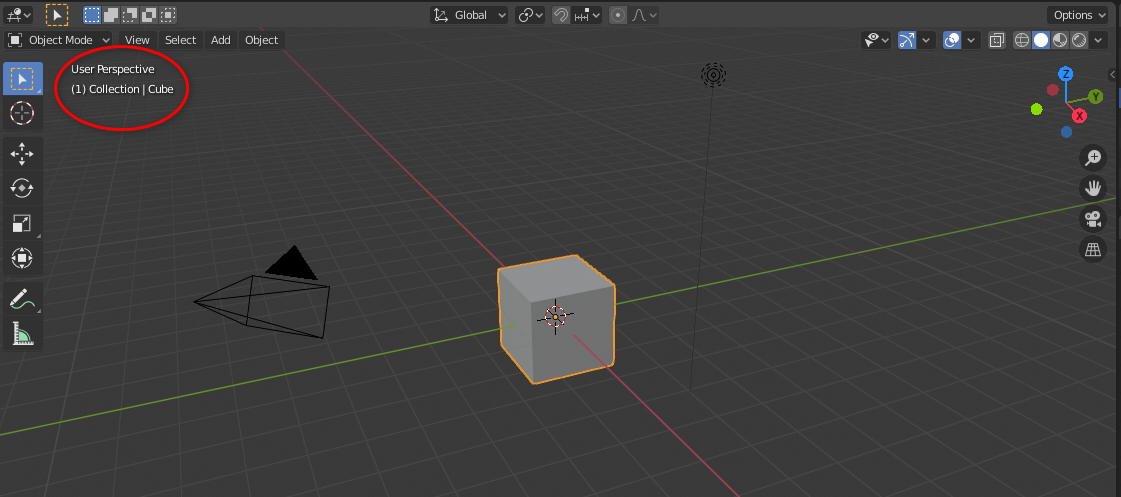Open the Object Mode dropdown
1121x497 pixels.
[x=60, y=40]
